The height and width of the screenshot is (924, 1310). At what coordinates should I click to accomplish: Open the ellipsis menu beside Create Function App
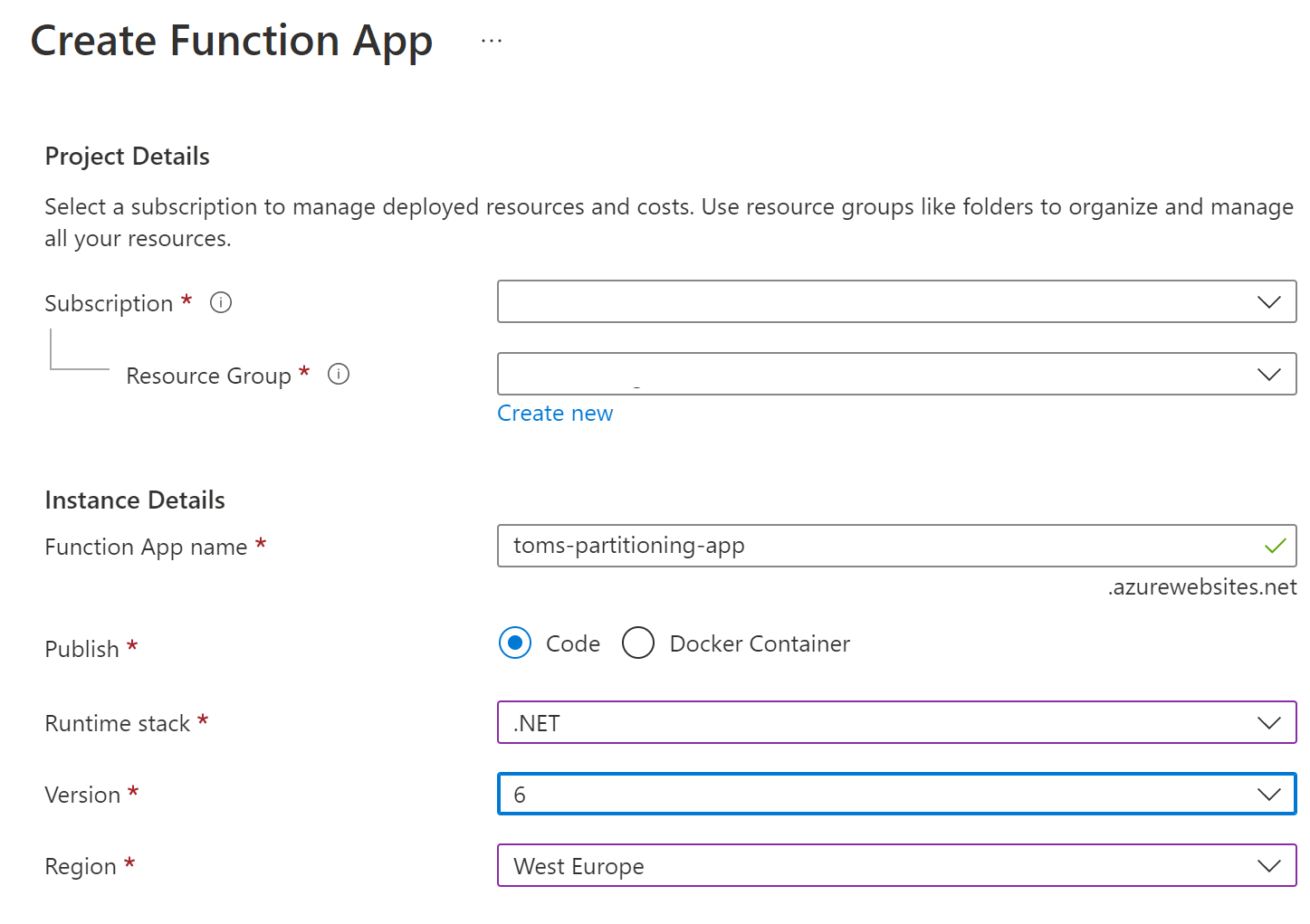tap(492, 42)
